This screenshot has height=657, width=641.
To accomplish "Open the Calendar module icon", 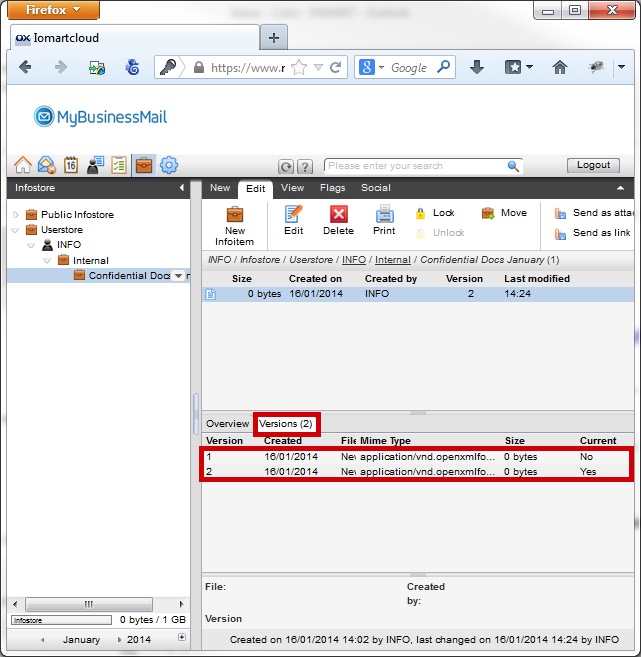I will coord(71,165).
